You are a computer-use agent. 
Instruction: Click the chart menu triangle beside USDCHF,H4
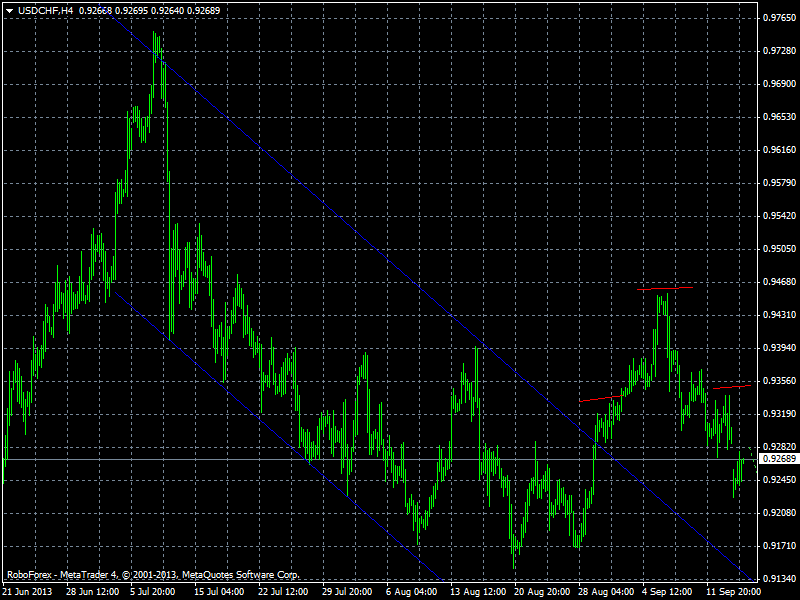pos(10,10)
